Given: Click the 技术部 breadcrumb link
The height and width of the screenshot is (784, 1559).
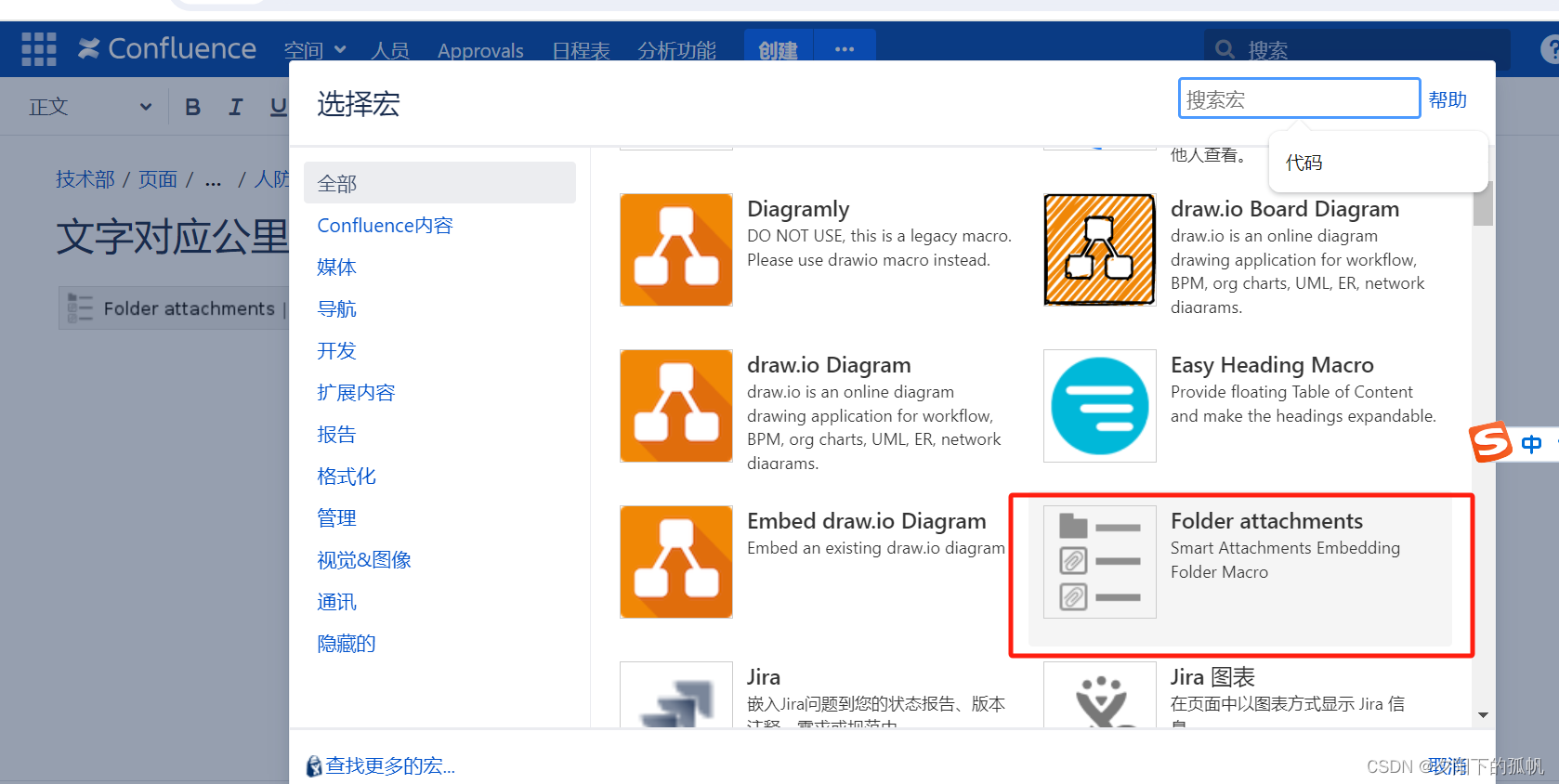Looking at the screenshot, I should [85, 179].
